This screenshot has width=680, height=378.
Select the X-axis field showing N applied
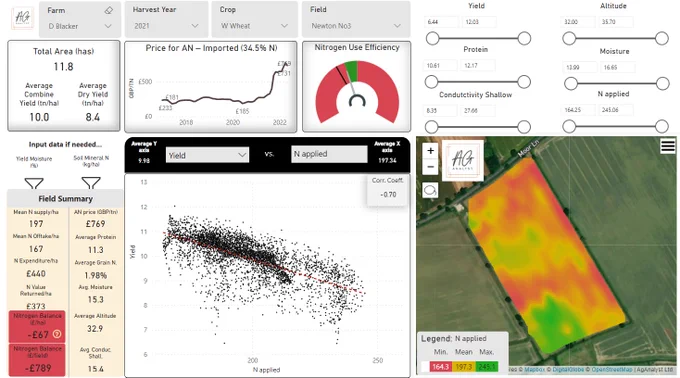point(329,154)
